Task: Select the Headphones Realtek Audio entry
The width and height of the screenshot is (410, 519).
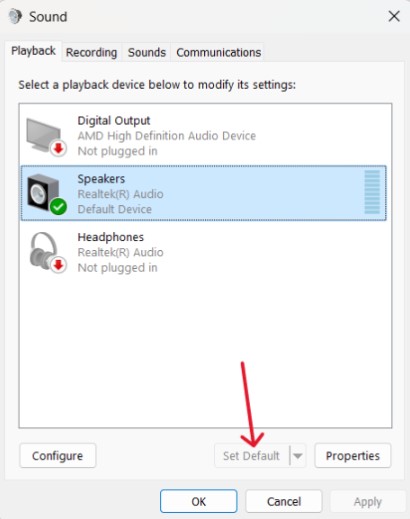Action: tap(204, 252)
